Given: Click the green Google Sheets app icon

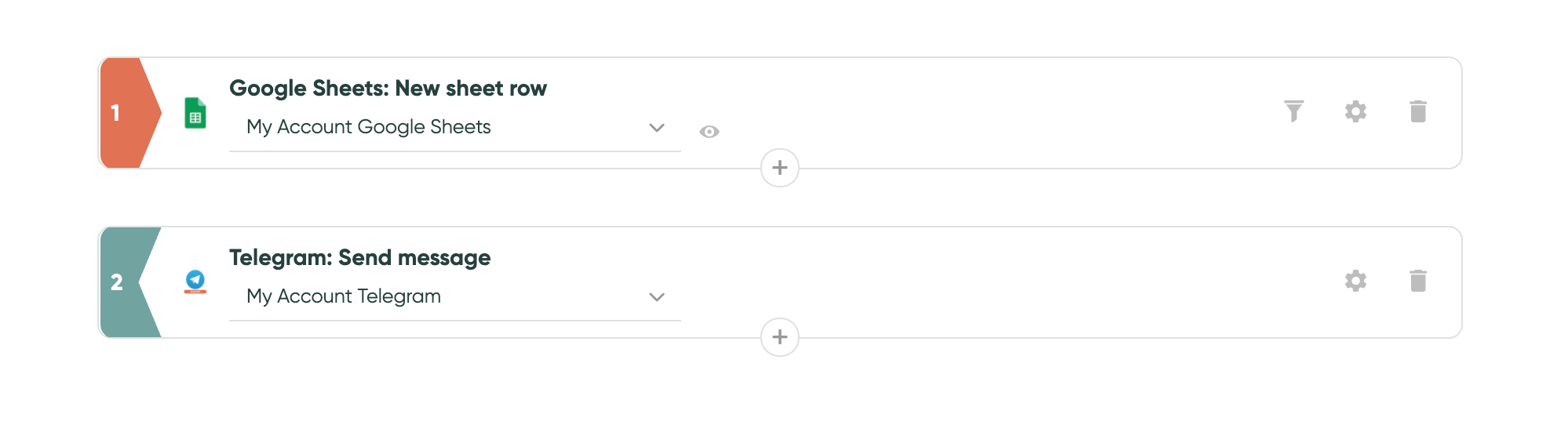Looking at the screenshot, I should (x=195, y=113).
